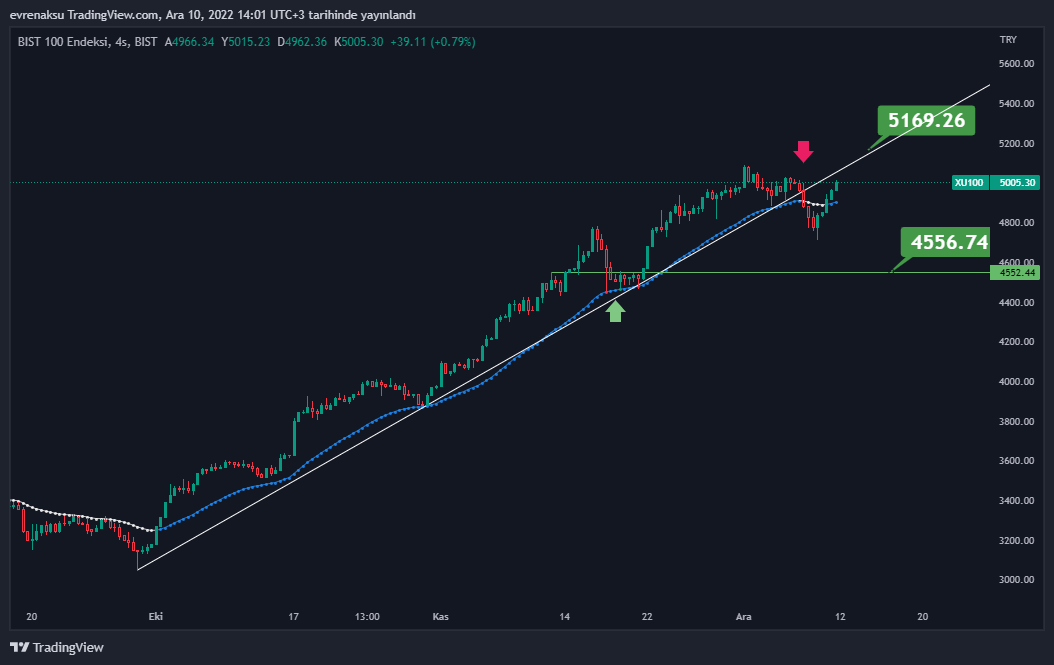Click the 5600.00 price axis label

[x=1016, y=64]
